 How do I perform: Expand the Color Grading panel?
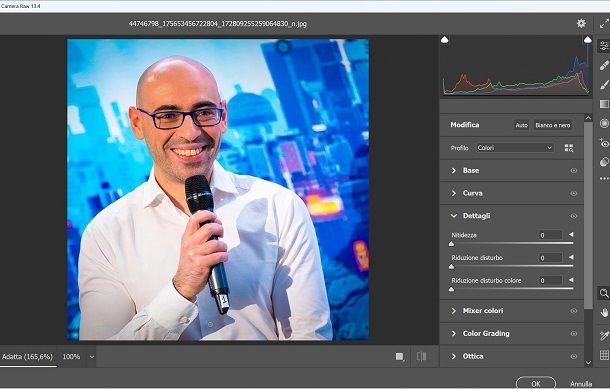tap(454, 333)
